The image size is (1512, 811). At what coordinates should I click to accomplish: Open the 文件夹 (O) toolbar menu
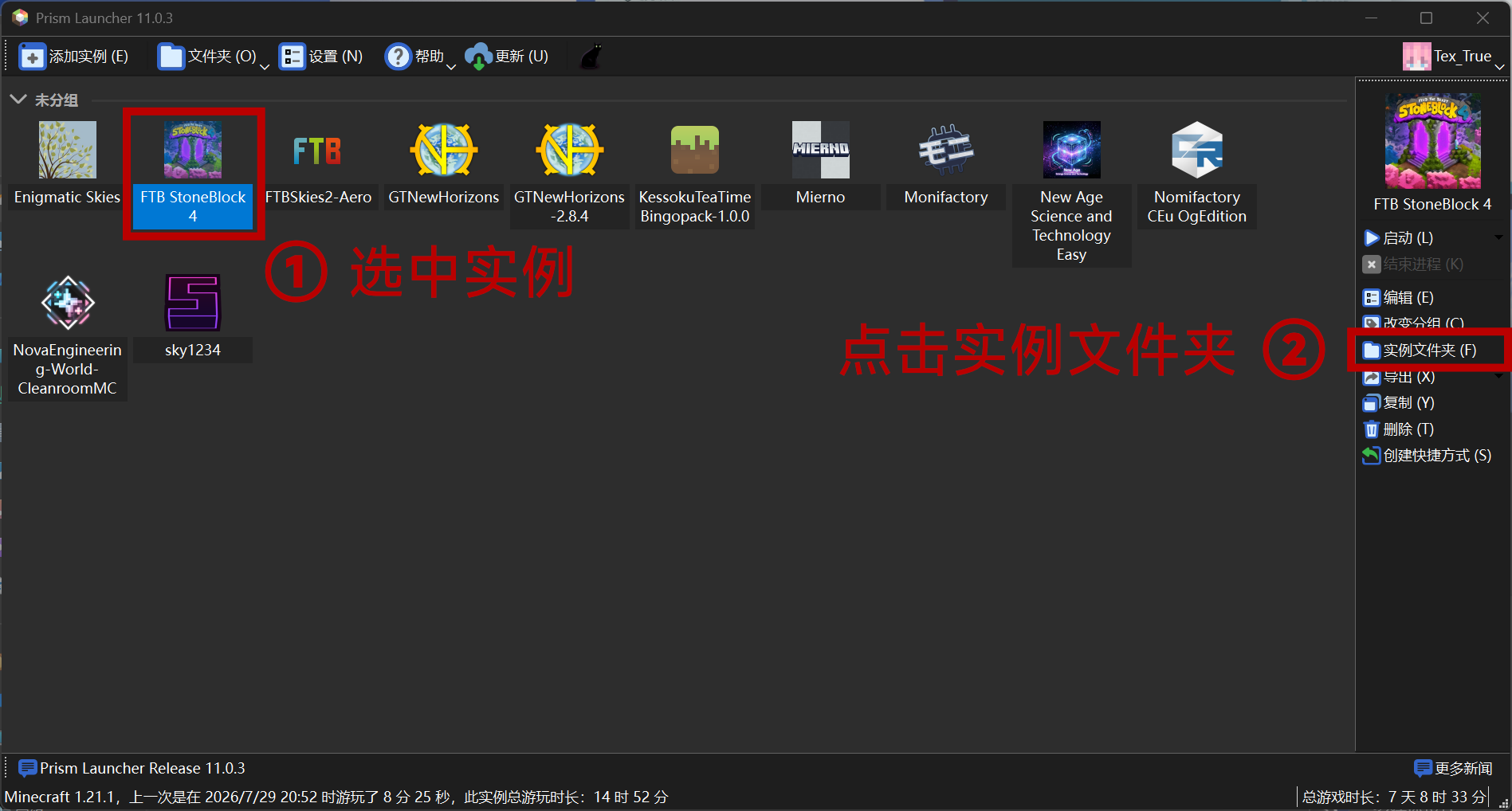[x=206, y=57]
